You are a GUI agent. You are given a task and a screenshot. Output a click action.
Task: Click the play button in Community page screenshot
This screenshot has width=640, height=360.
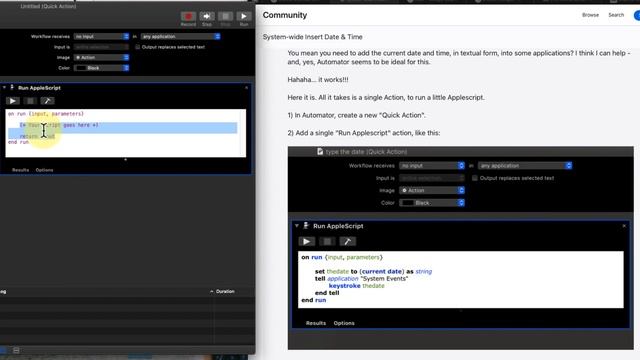(x=307, y=241)
